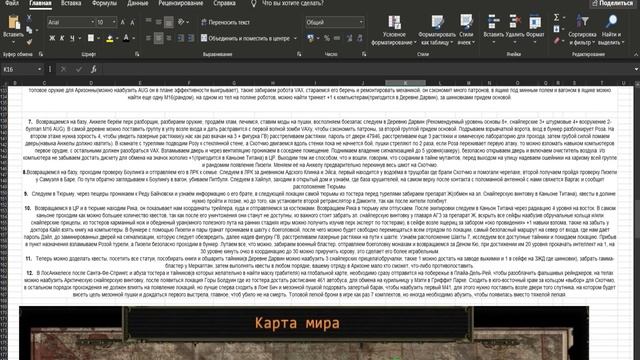Screen dimensions: 640x360
Task: Click the Format (Формат) cells button
Action: point(535,29)
